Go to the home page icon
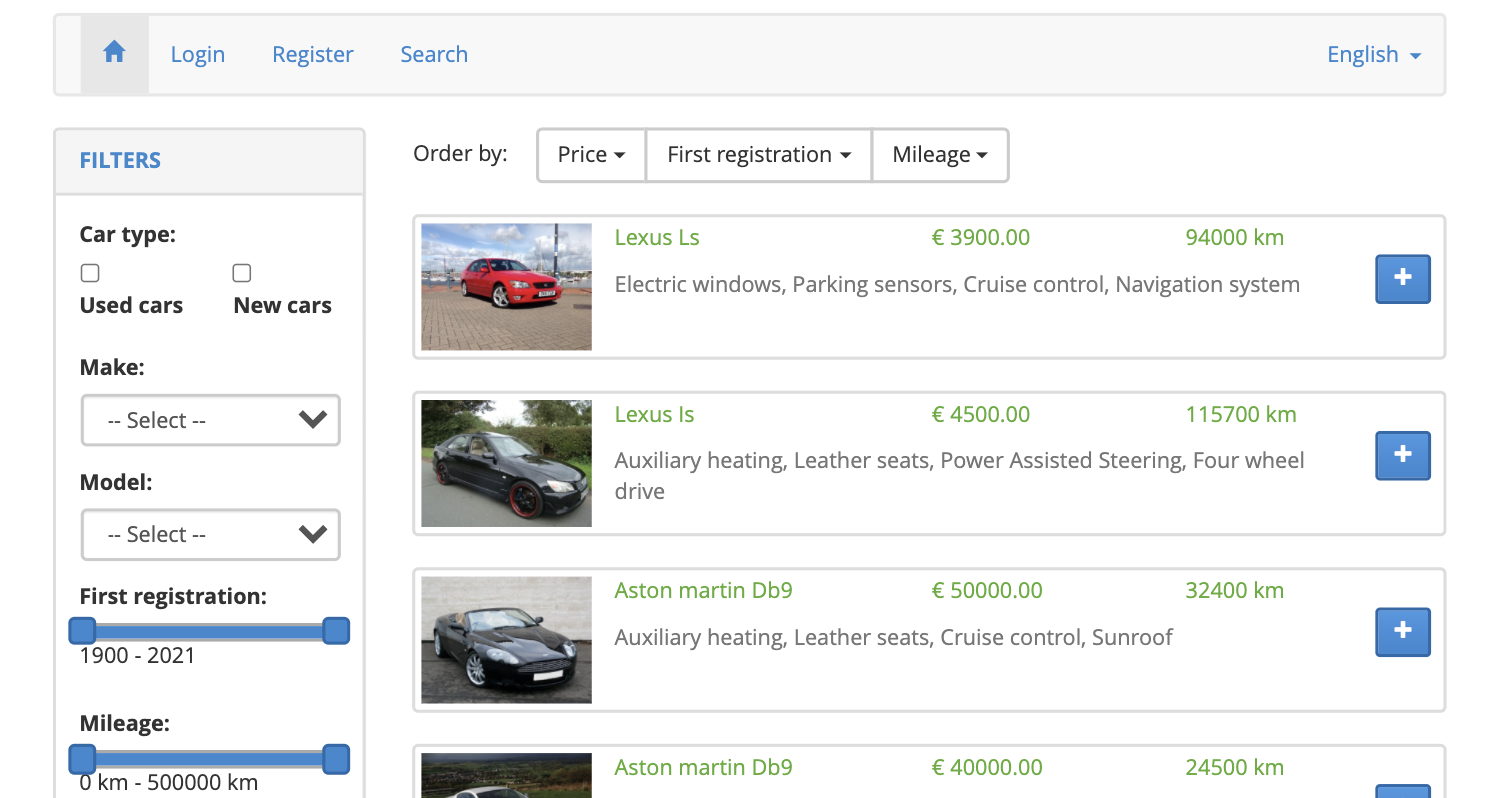 (114, 54)
